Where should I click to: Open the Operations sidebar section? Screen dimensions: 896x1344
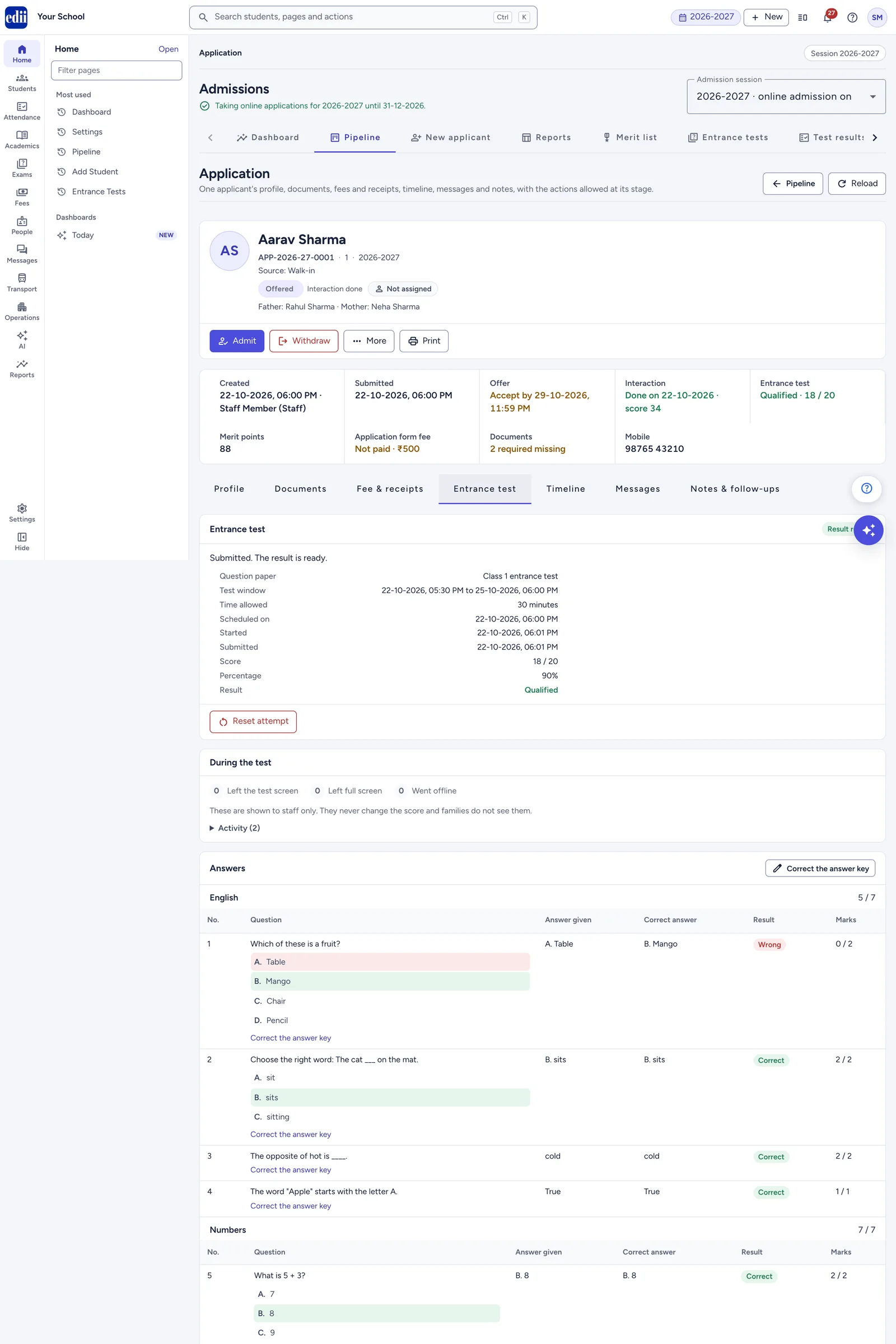(22, 311)
